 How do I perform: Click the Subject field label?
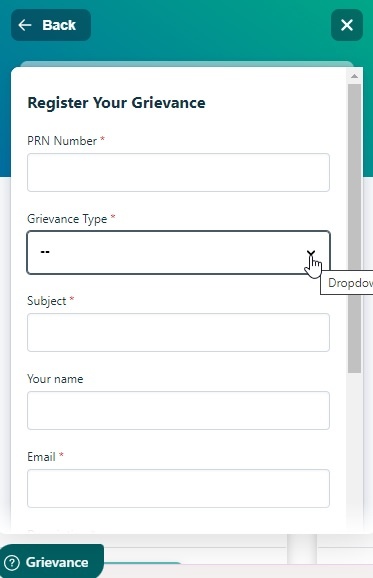coord(46,301)
